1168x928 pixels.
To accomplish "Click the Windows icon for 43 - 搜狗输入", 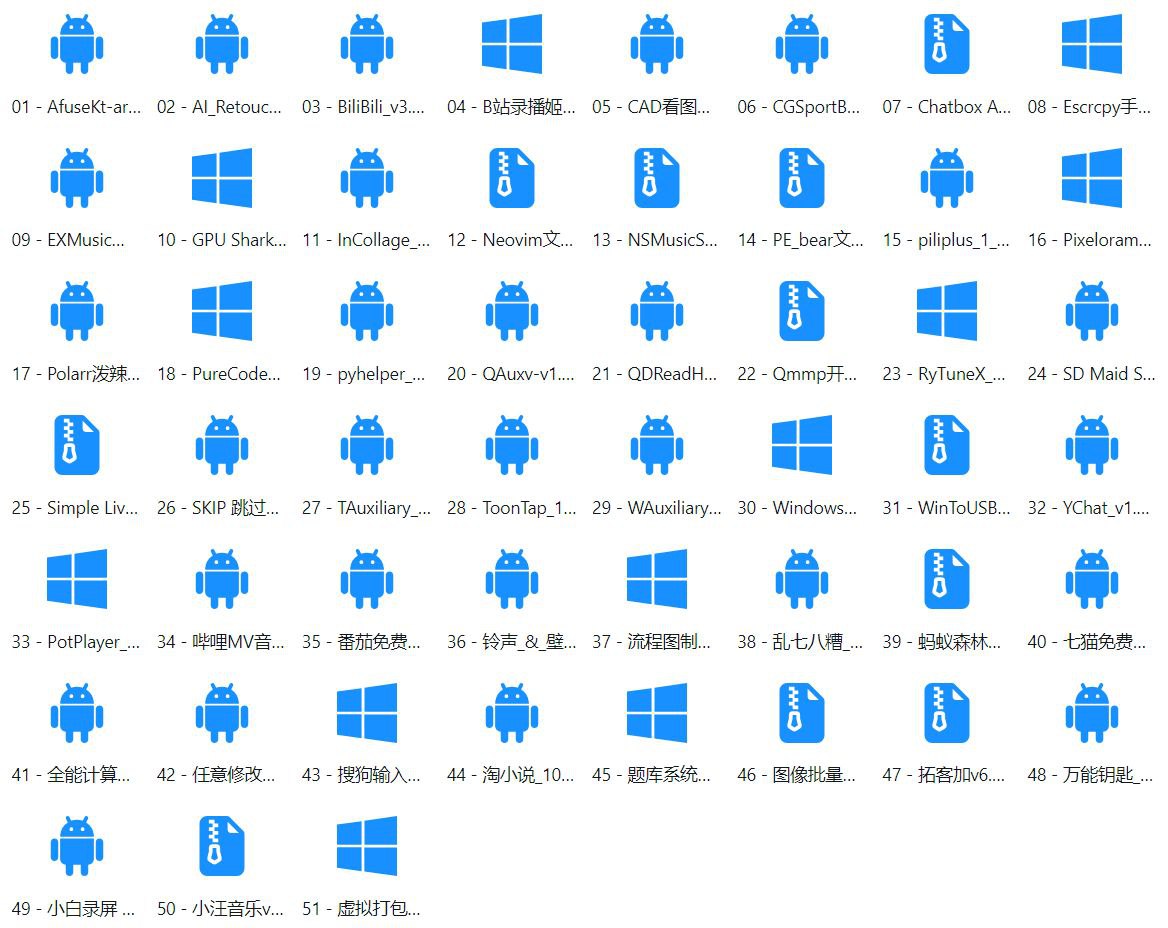I will coord(367,713).
